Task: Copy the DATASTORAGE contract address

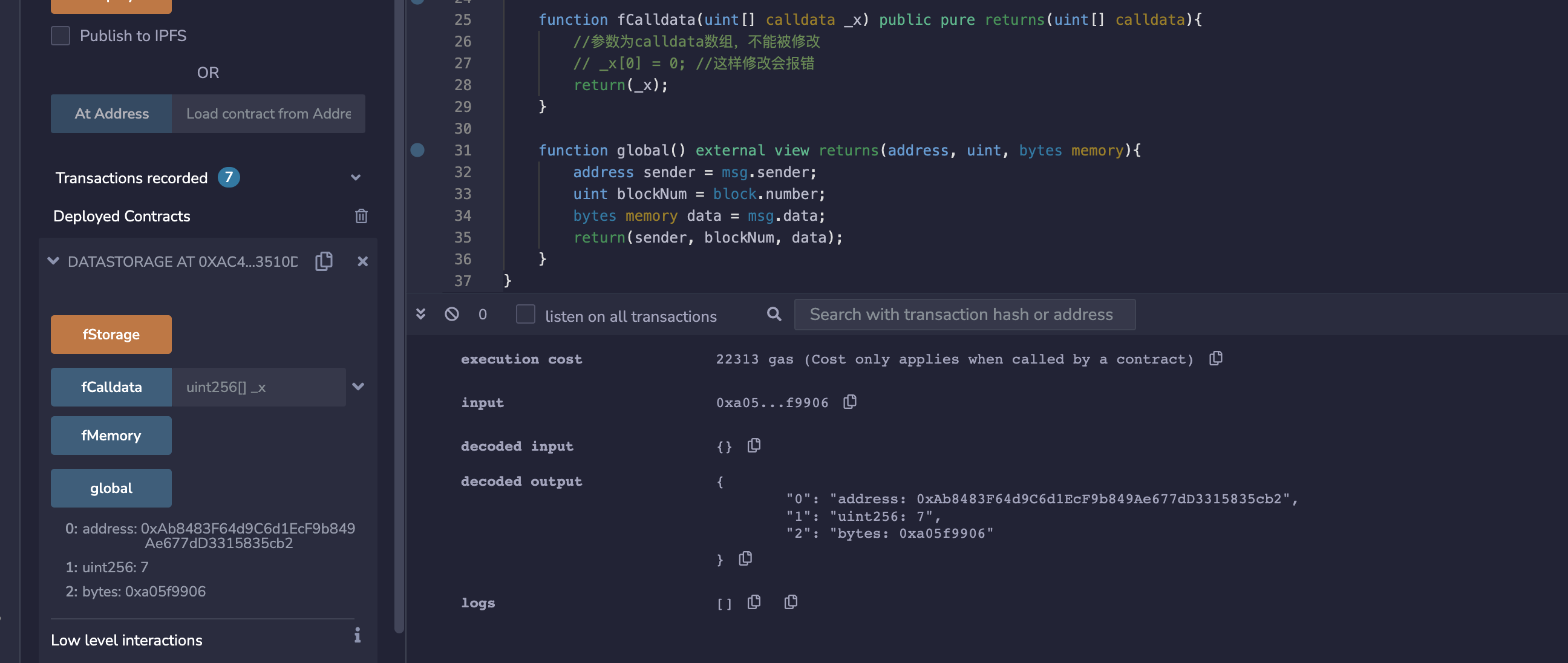Action: coord(324,261)
